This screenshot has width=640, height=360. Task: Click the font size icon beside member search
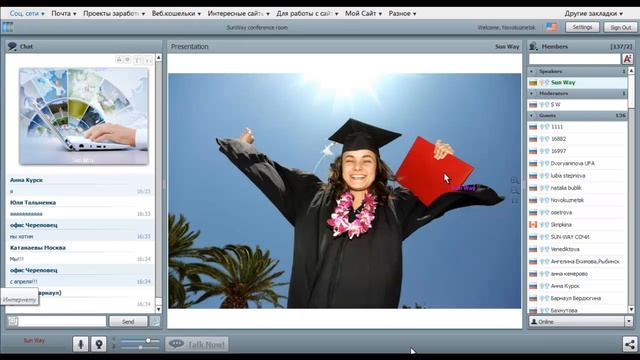click(628, 59)
